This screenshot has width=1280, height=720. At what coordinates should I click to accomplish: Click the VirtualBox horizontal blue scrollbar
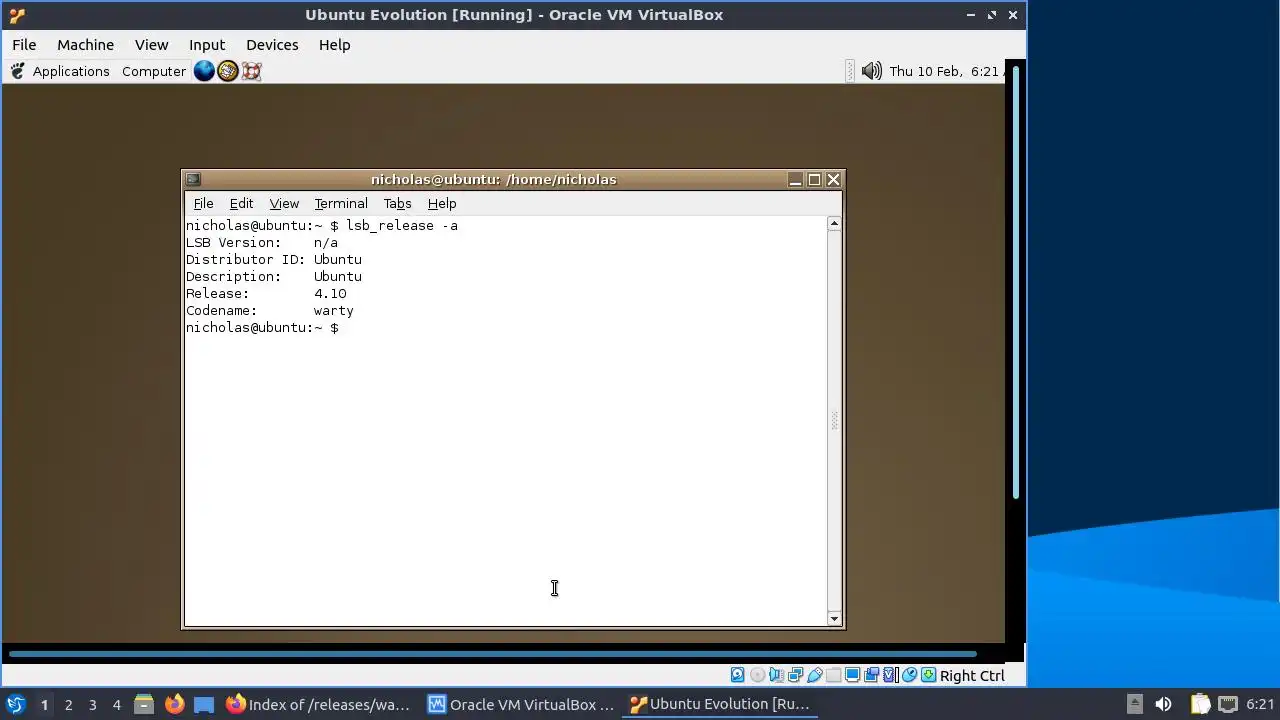click(x=492, y=655)
